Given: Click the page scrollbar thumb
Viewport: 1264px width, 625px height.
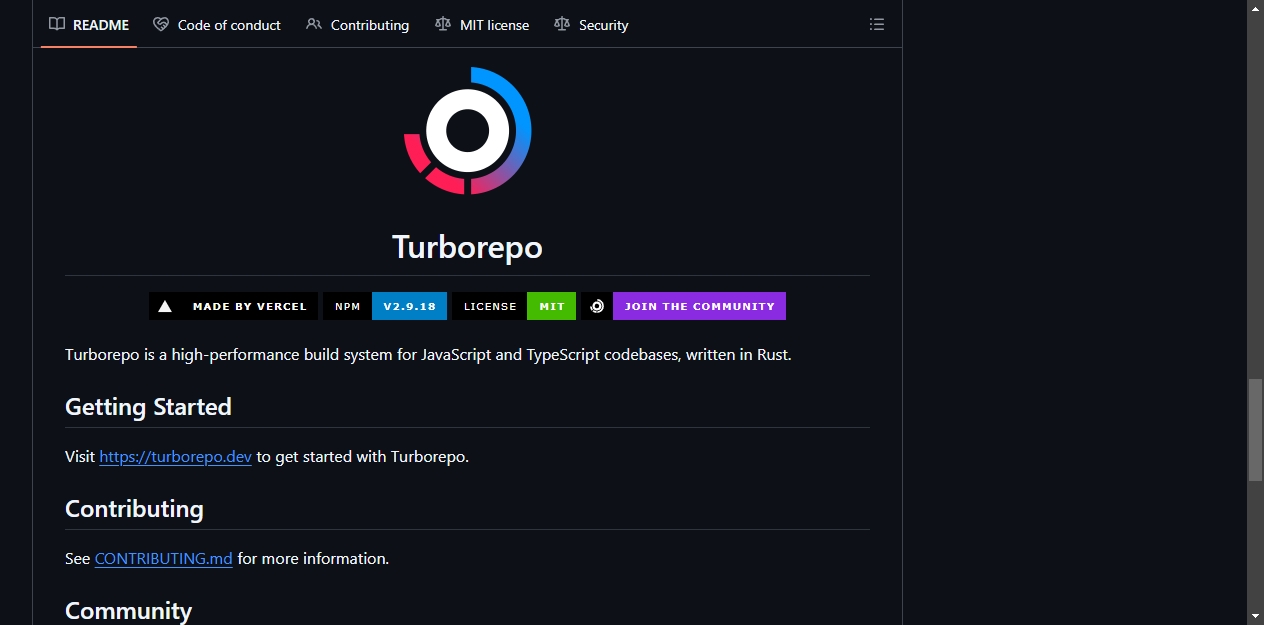Looking at the screenshot, I should [x=1255, y=430].
